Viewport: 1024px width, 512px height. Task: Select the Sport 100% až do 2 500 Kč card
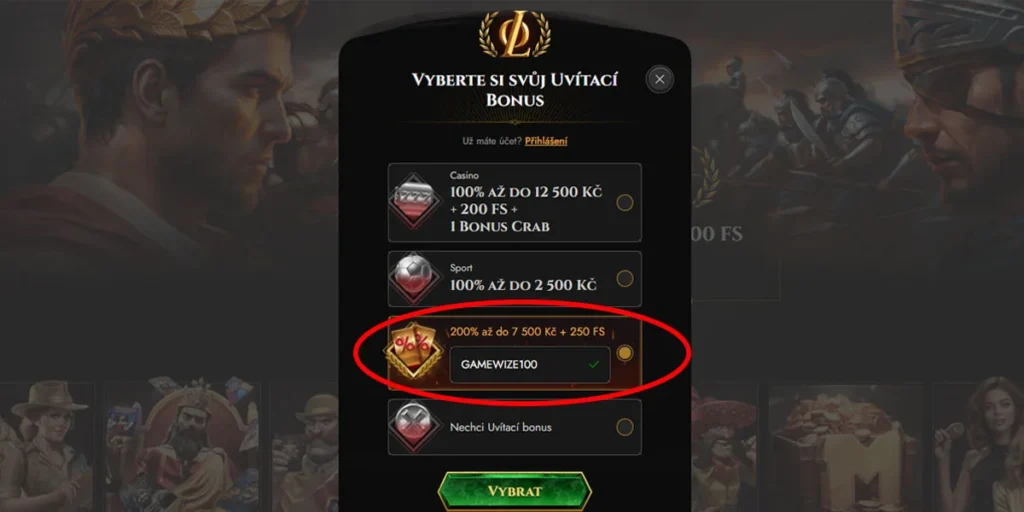click(515, 279)
